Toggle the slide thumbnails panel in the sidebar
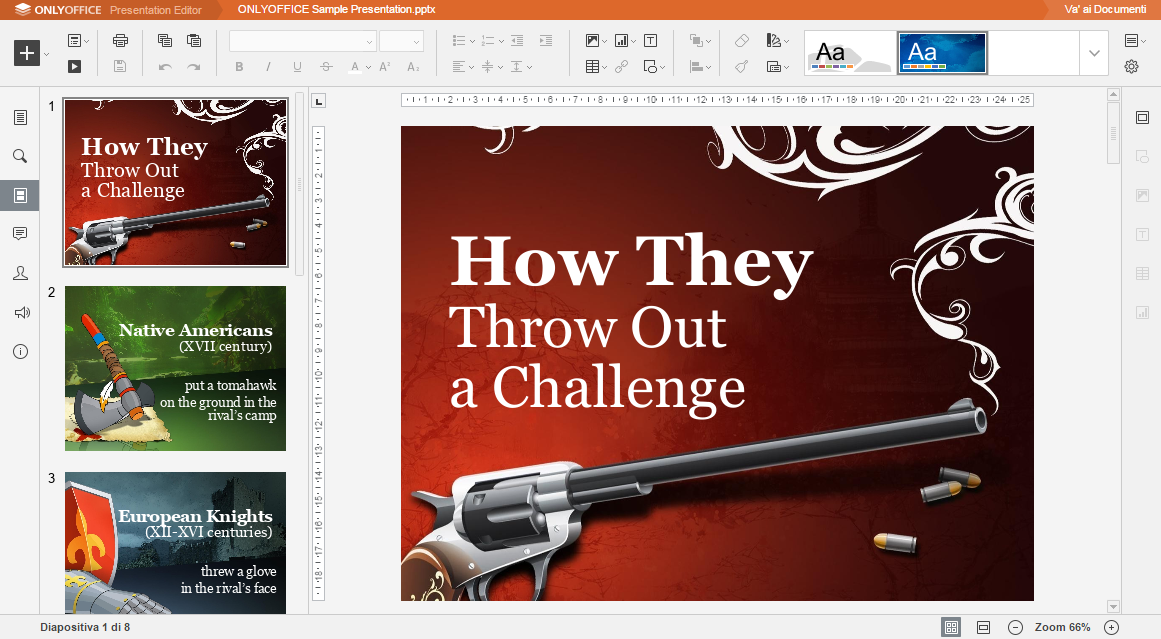 pyautogui.click(x=20, y=195)
